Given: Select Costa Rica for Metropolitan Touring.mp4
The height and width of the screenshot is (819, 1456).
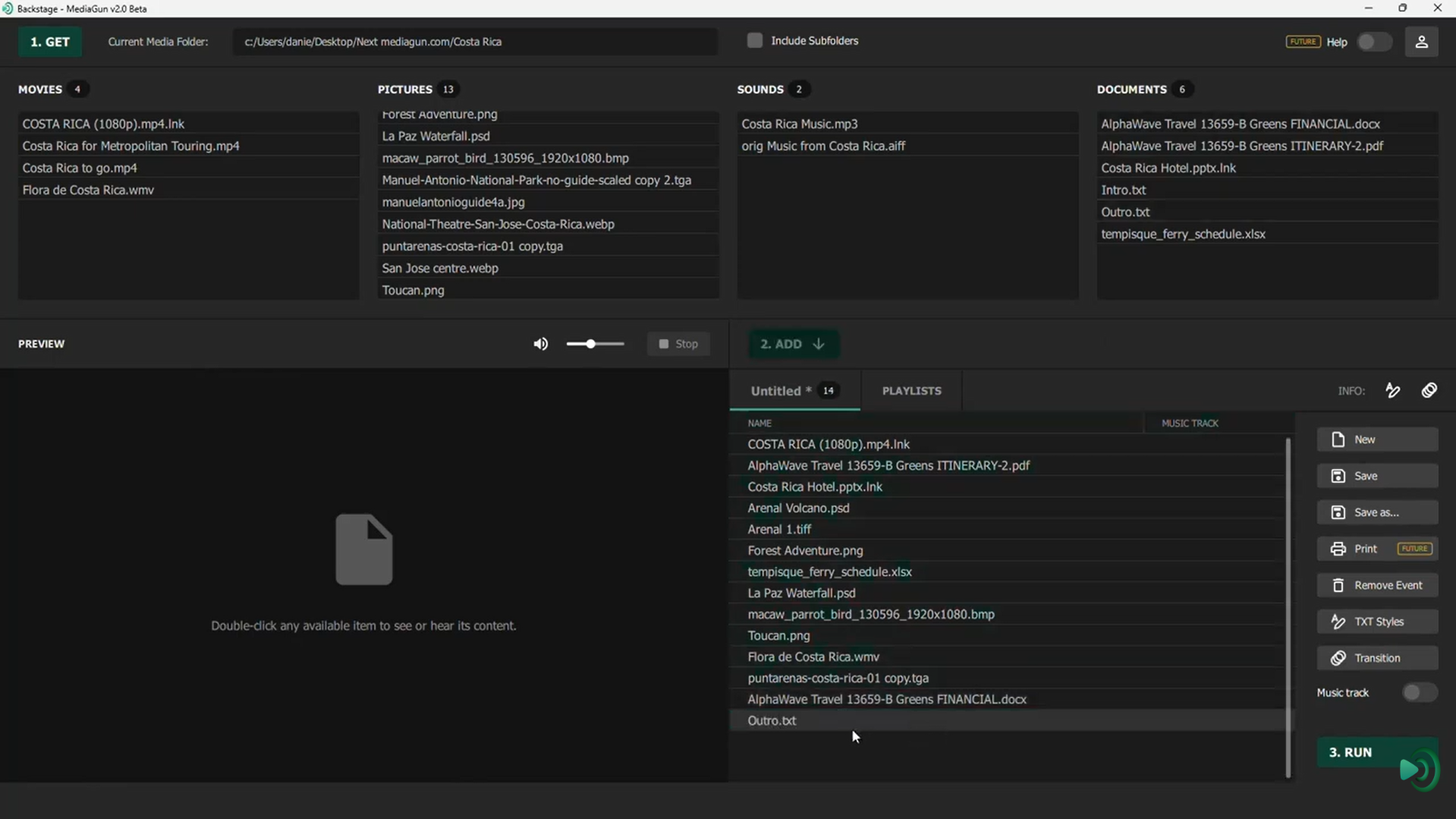Looking at the screenshot, I should 188,146.
